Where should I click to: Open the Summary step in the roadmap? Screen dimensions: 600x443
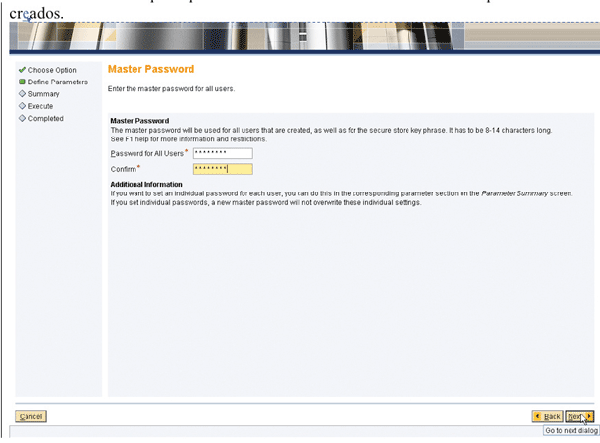[x=44, y=94]
